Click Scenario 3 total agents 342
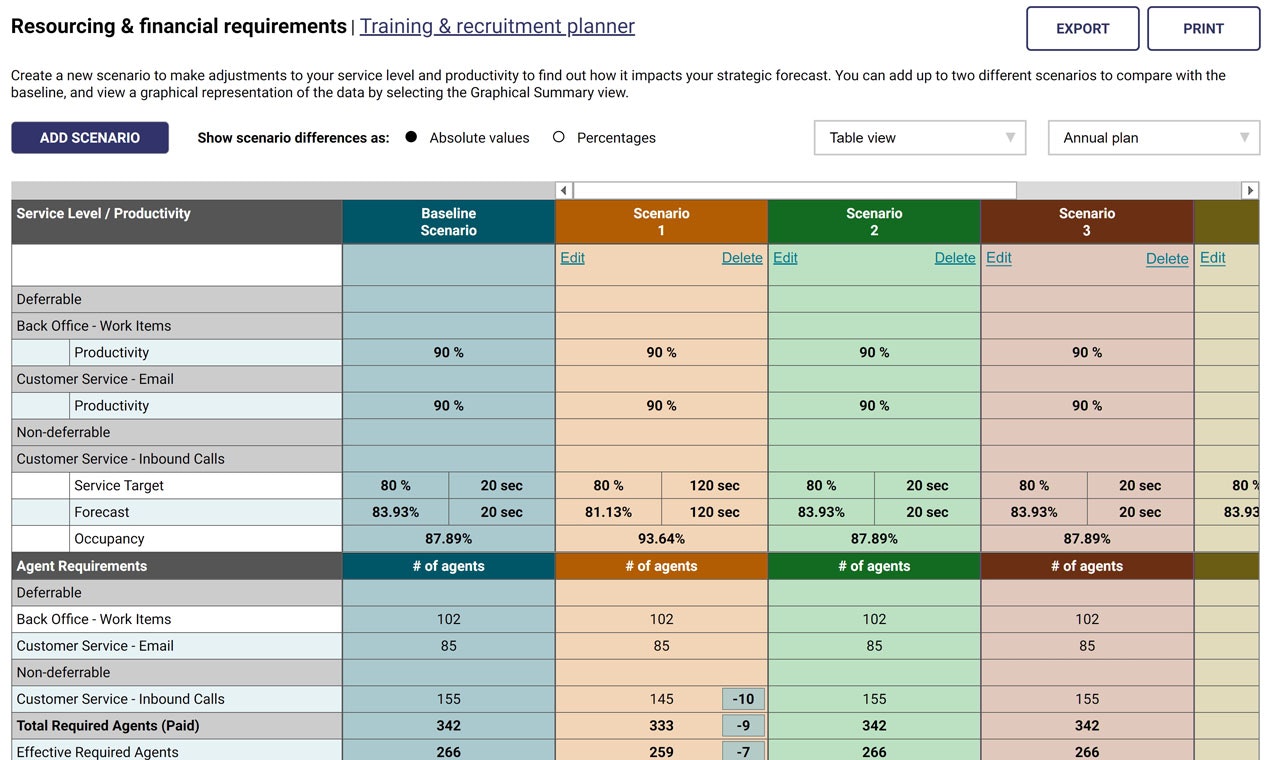 tap(1087, 726)
